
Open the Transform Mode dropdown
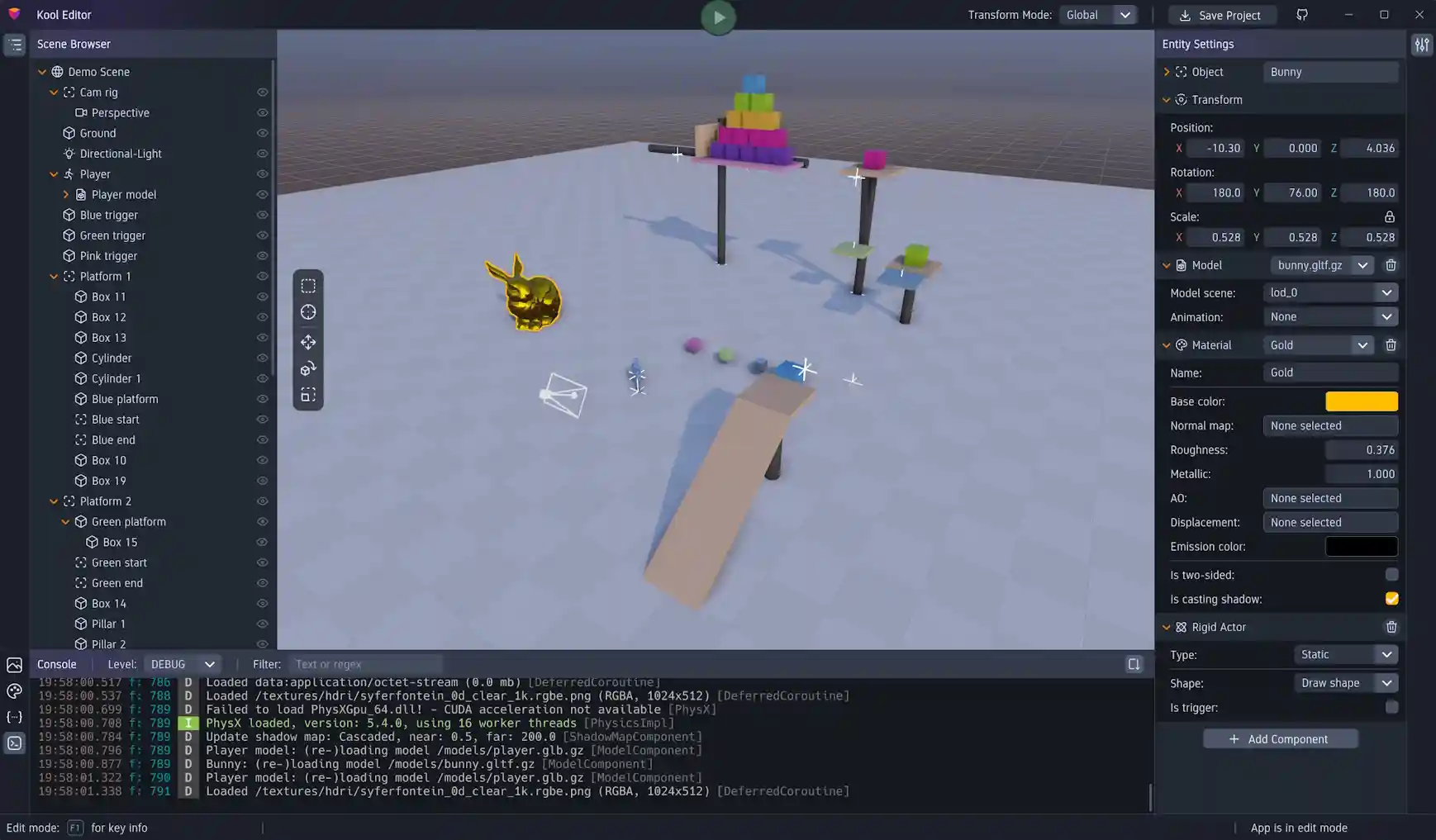tap(1098, 15)
